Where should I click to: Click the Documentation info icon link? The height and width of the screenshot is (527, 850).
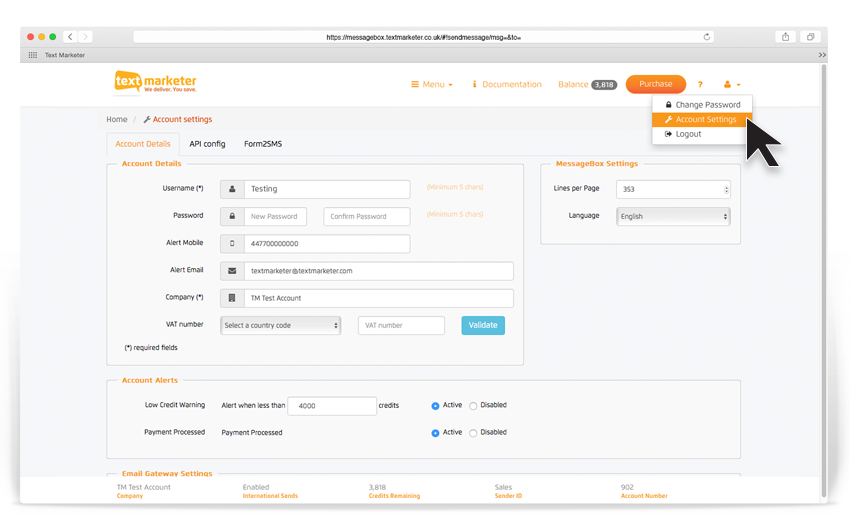click(507, 85)
